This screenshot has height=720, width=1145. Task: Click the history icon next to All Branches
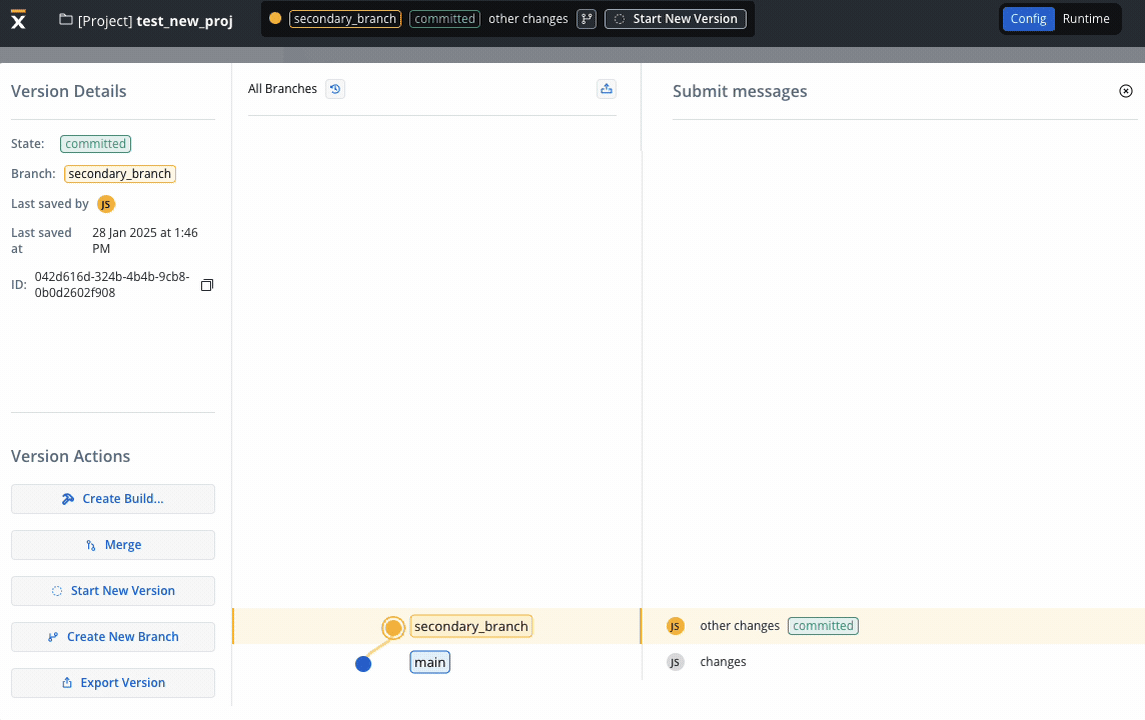click(335, 89)
